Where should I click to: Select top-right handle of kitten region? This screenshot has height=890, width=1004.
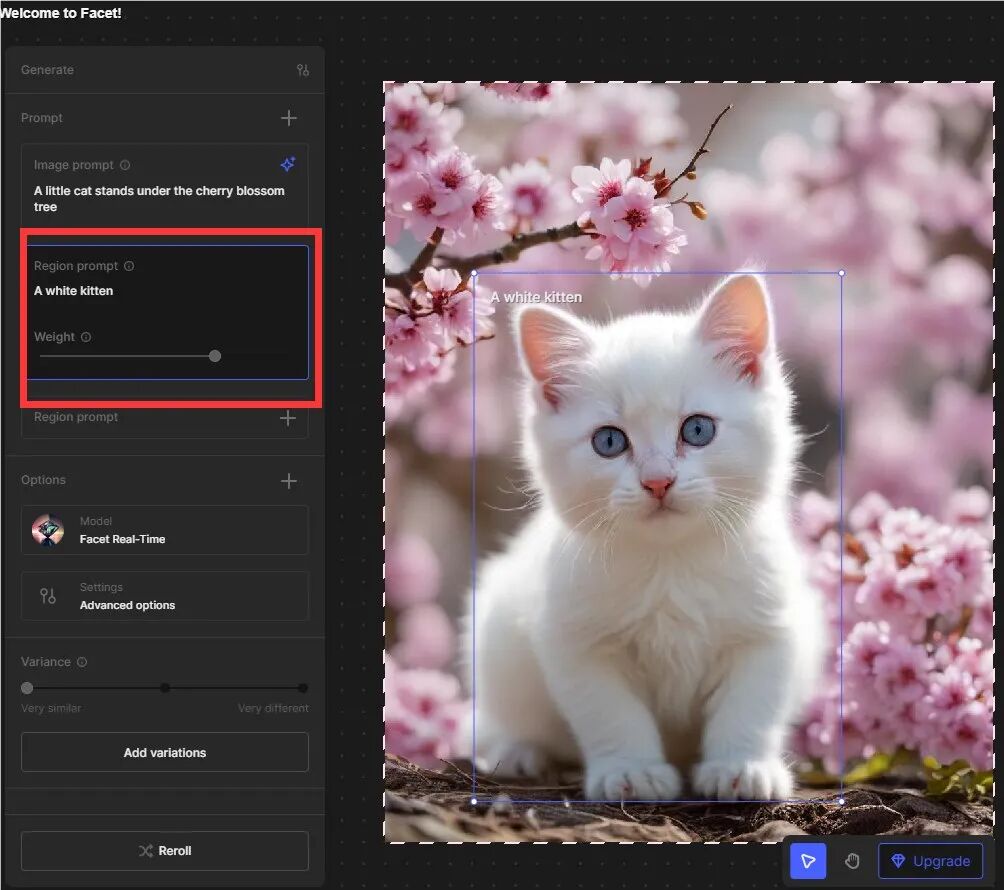841,273
